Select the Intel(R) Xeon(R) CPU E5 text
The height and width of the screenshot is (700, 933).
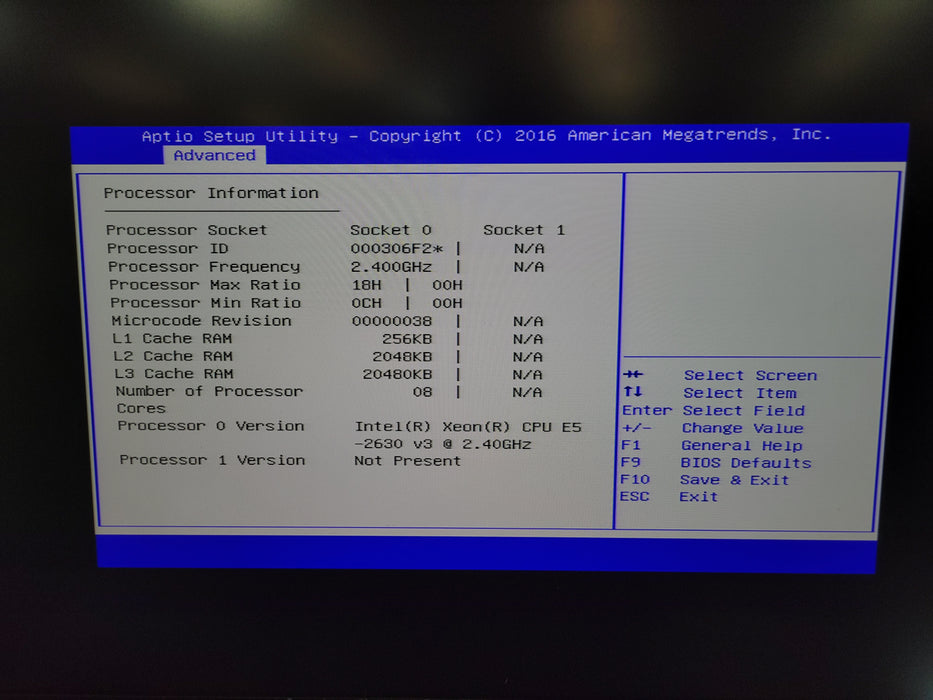[x=468, y=427]
